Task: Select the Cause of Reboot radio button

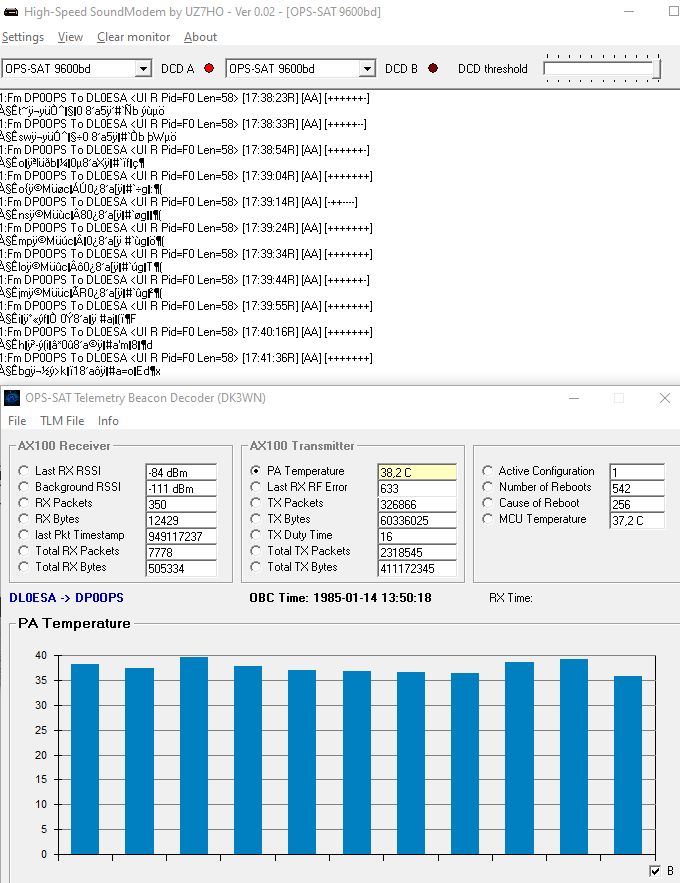Action: 487,502
